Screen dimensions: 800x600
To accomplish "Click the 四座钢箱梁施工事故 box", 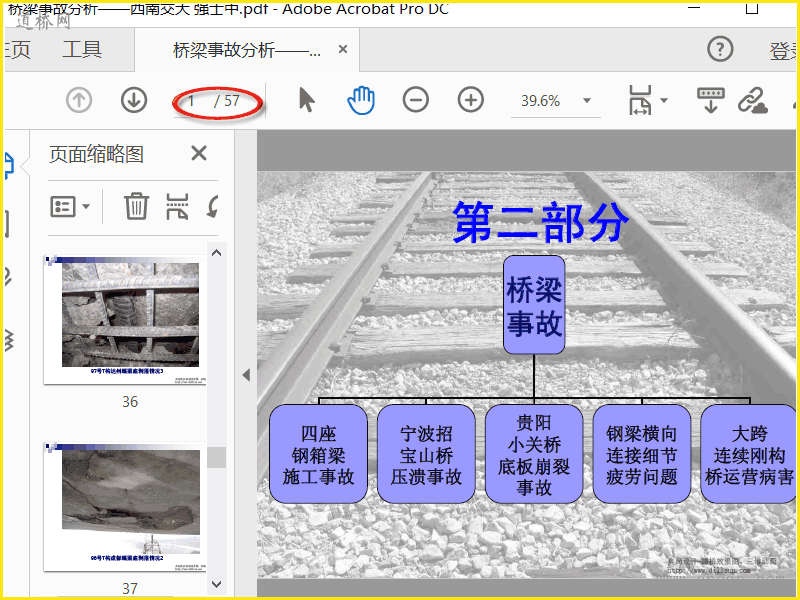I will [x=318, y=454].
